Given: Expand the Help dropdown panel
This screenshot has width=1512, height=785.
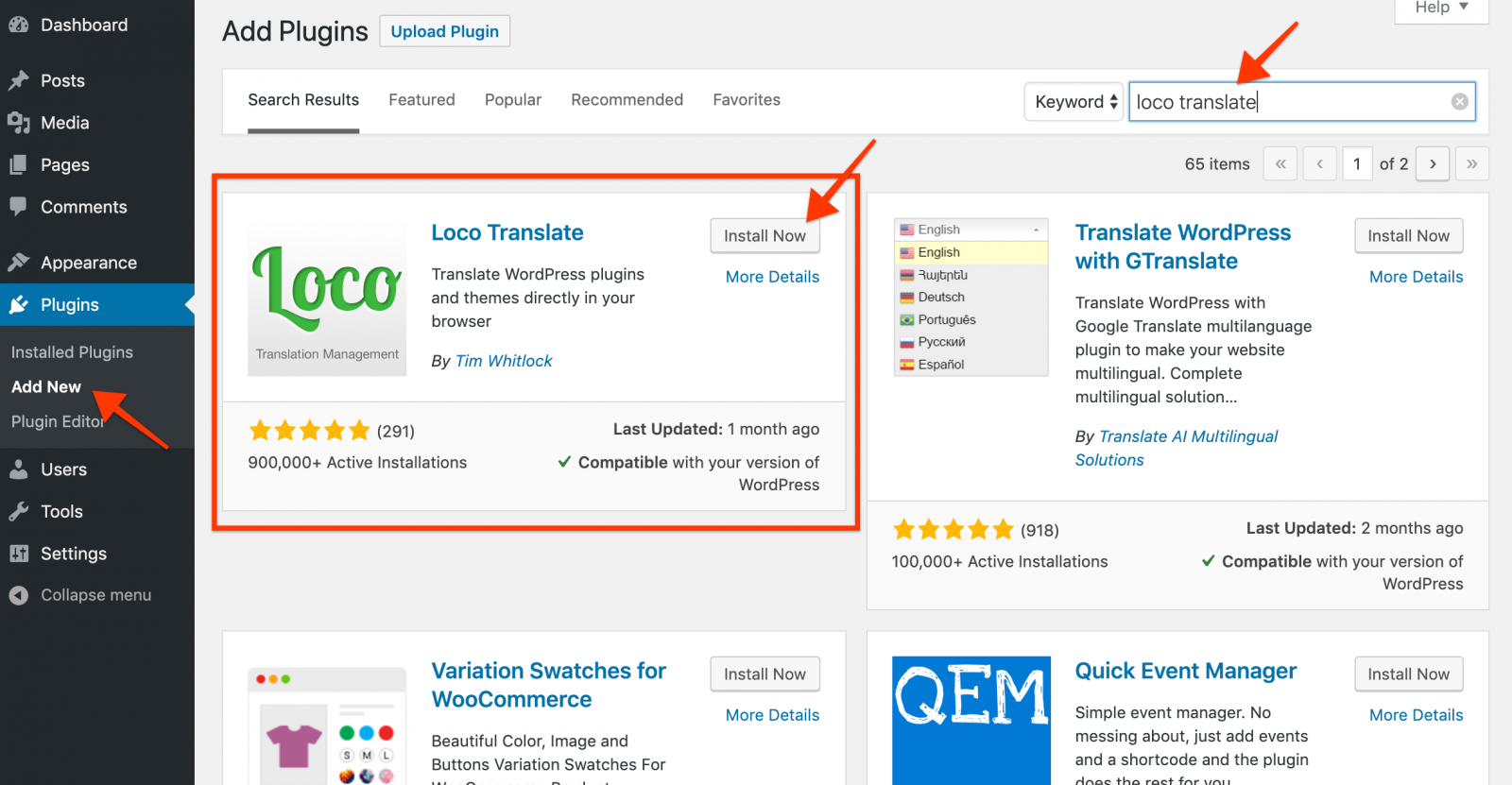Looking at the screenshot, I should 1441,8.
